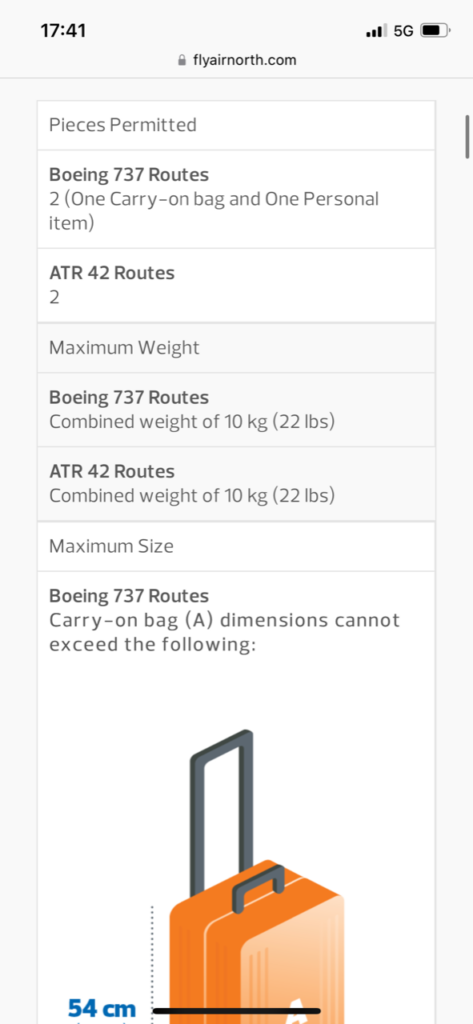Click the page scrollbar on right edge
Screen dimensions: 473x1024
tap(467, 136)
